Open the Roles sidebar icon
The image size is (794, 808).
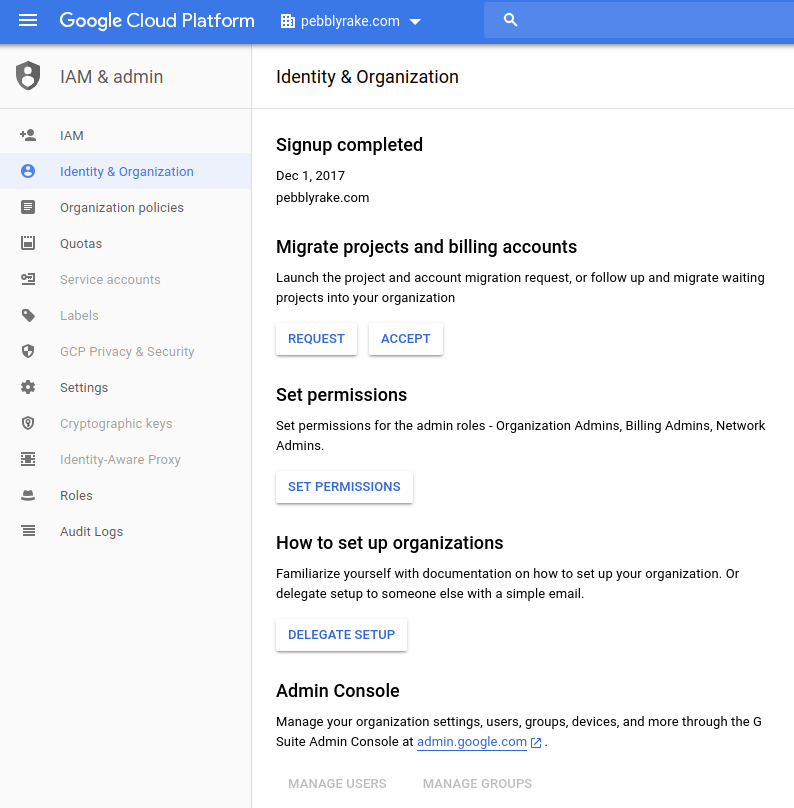click(x=28, y=495)
